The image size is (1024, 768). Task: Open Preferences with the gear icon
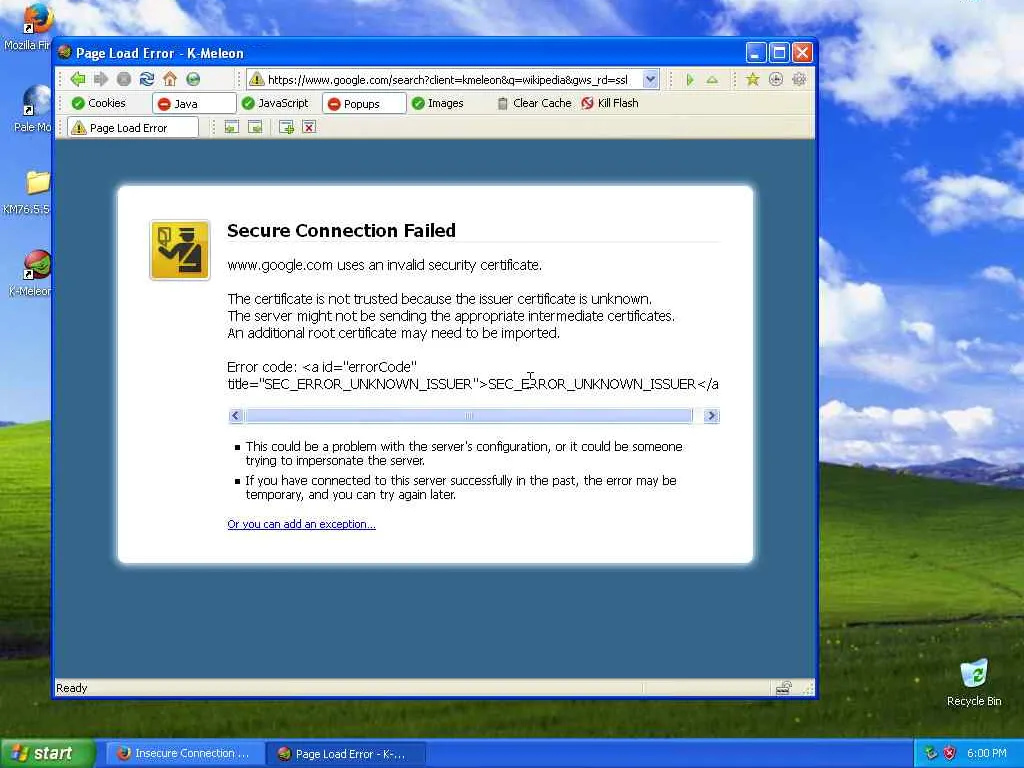pos(799,80)
